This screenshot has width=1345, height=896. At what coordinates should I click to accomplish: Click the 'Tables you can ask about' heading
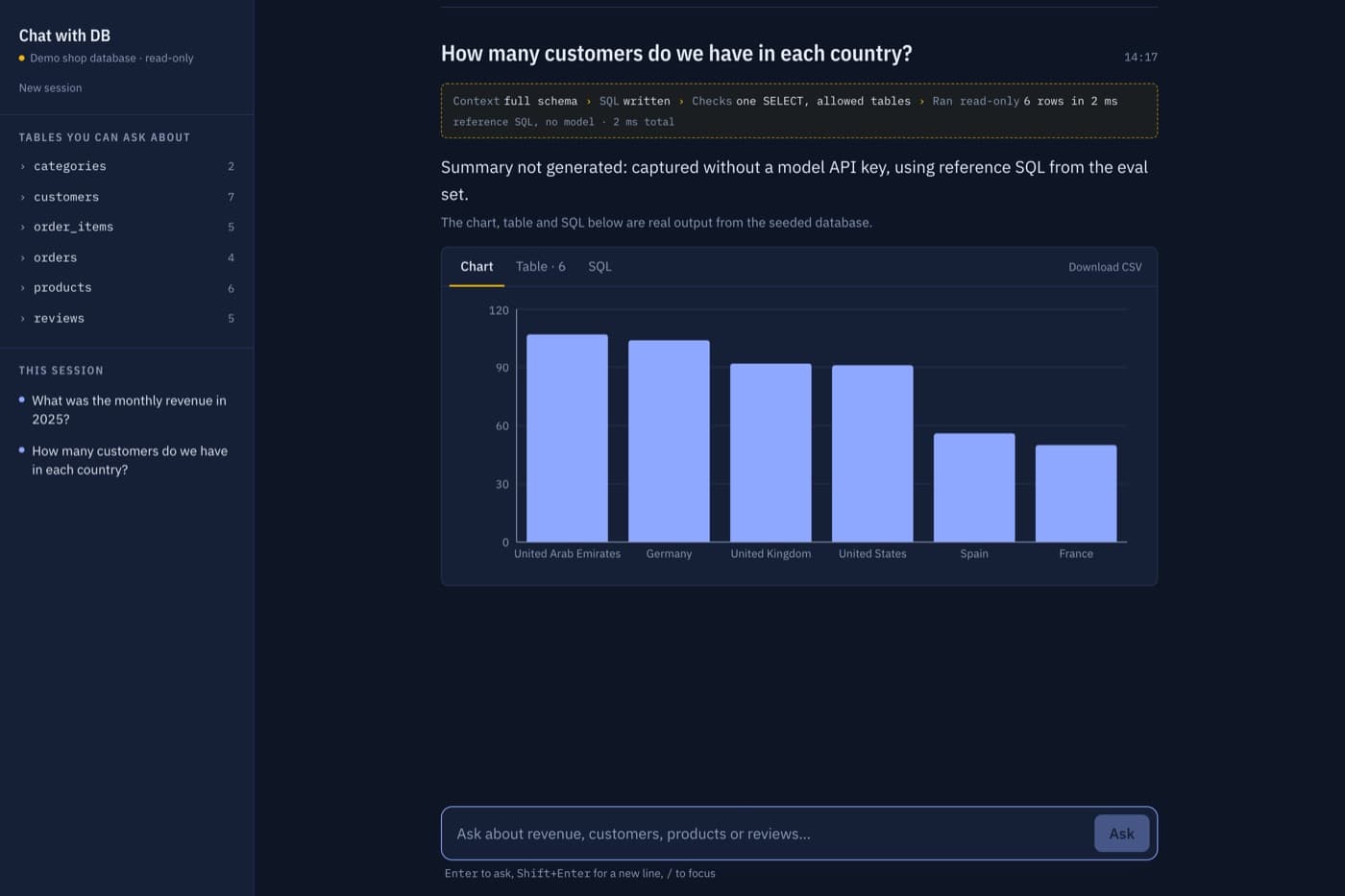pyautogui.click(x=105, y=137)
